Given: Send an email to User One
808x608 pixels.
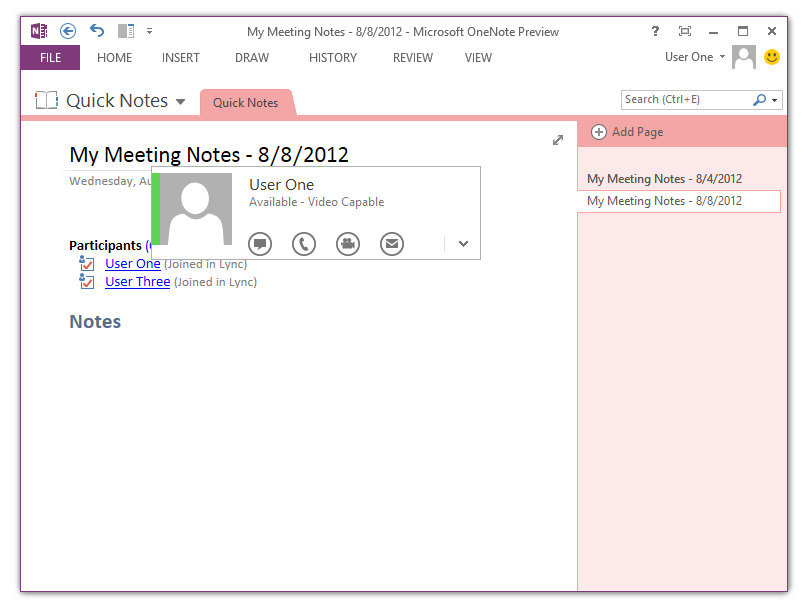Looking at the screenshot, I should tap(392, 244).
